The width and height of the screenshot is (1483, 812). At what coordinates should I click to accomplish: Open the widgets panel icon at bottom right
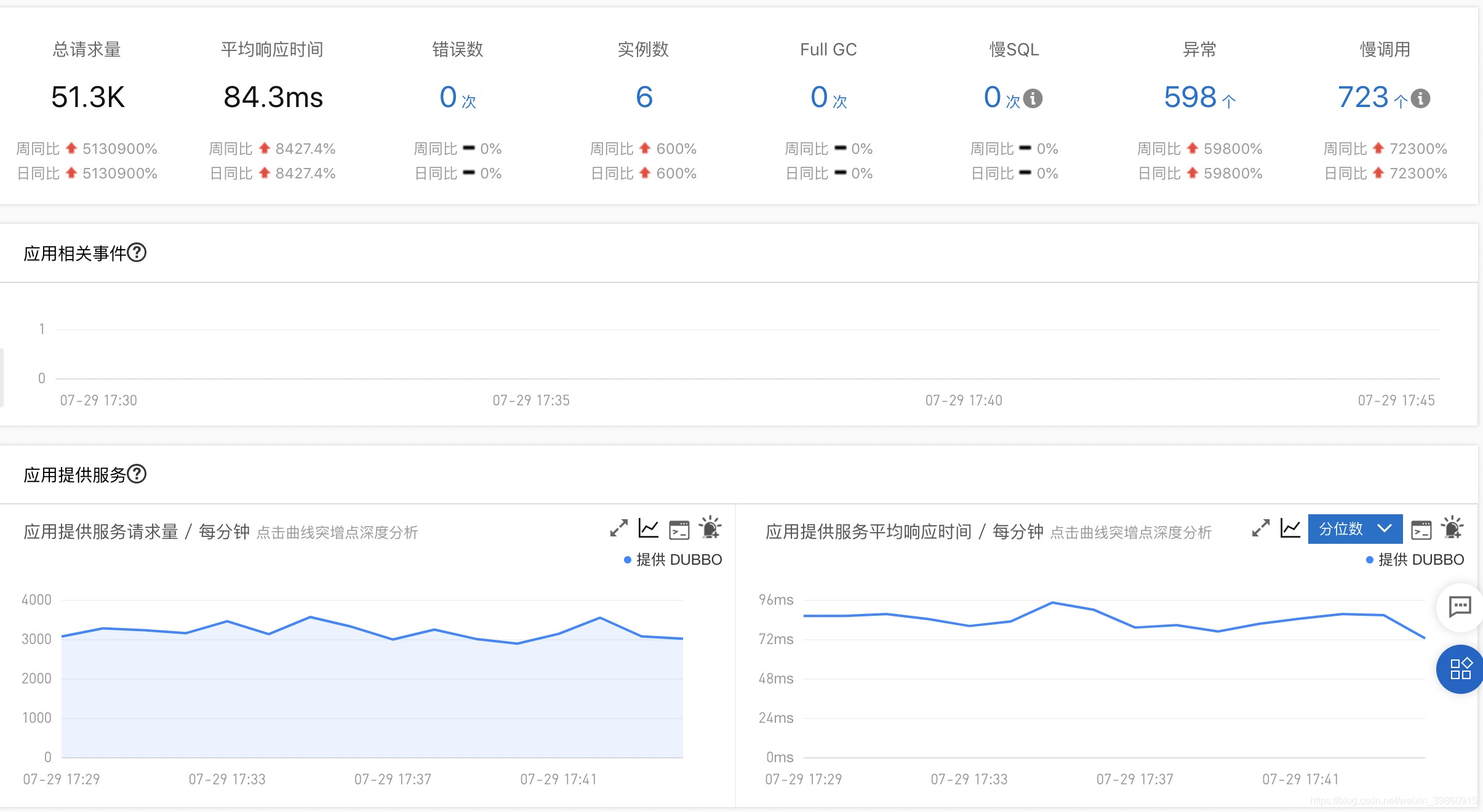pos(1460,669)
